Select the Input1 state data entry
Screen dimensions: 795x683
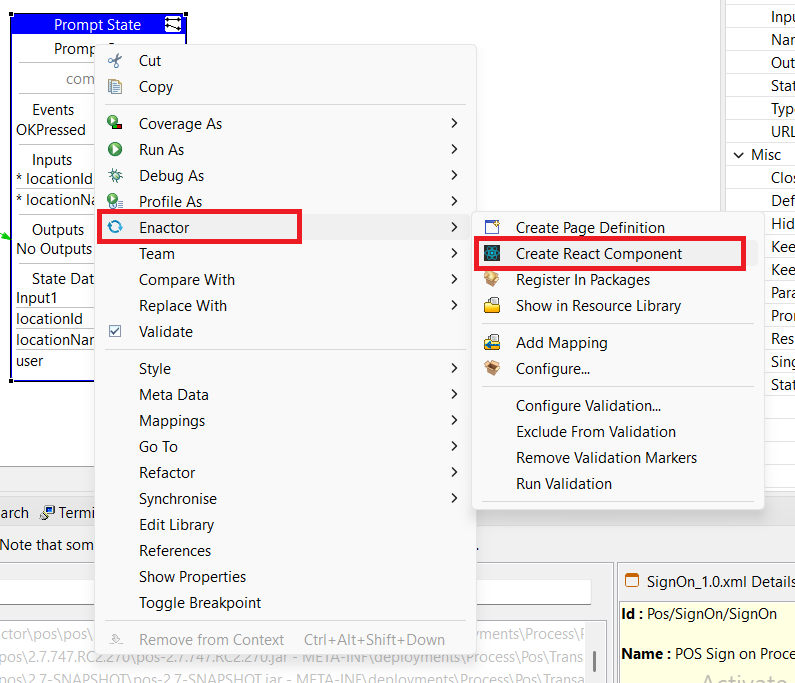(37, 298)
